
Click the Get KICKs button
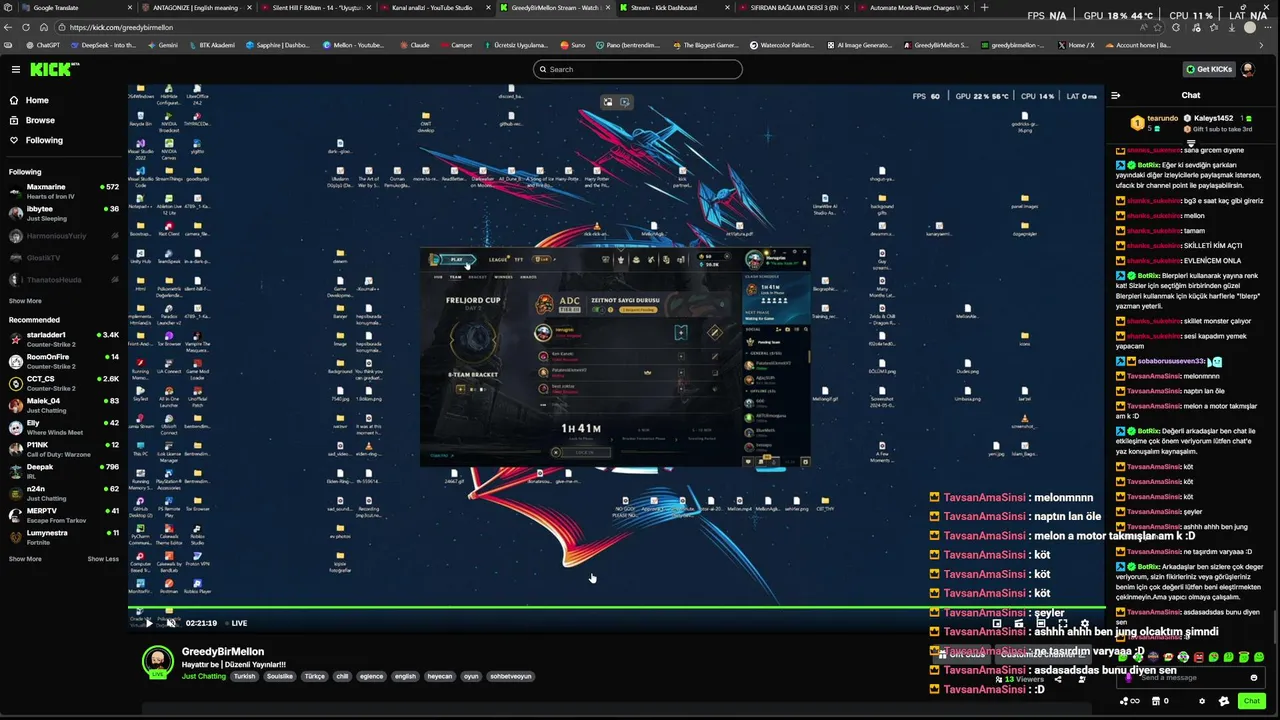pyautogui.click(x=1208, y=69)
